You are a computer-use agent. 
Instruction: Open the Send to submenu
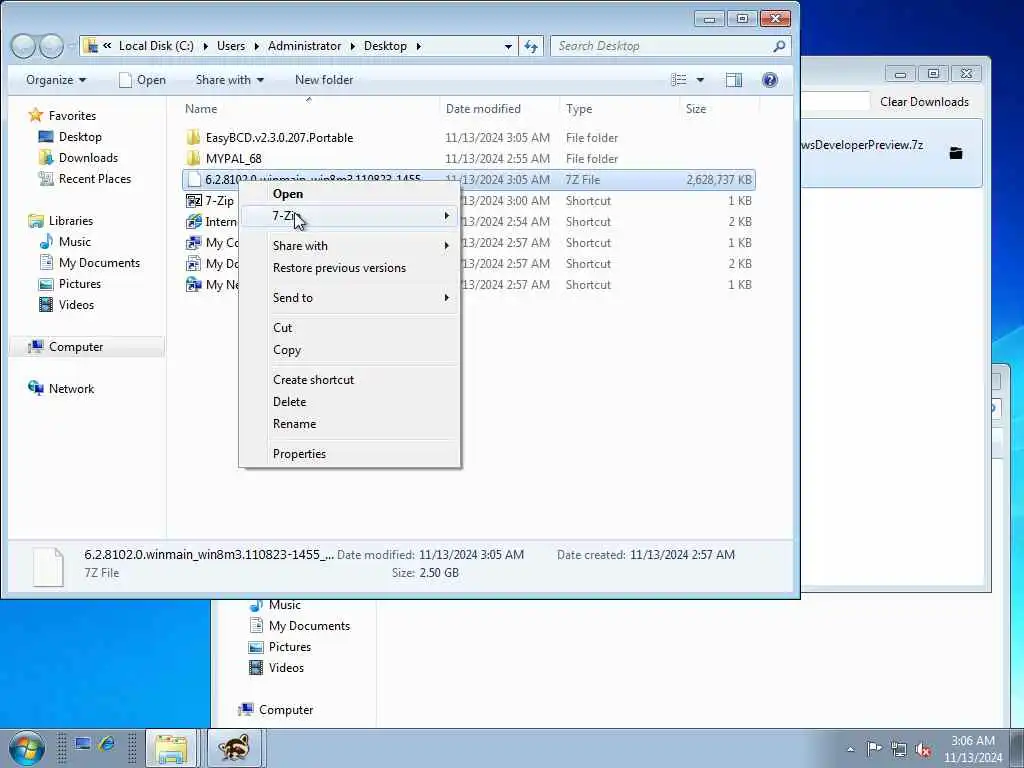pyautogui.click(x=351, y=298)
